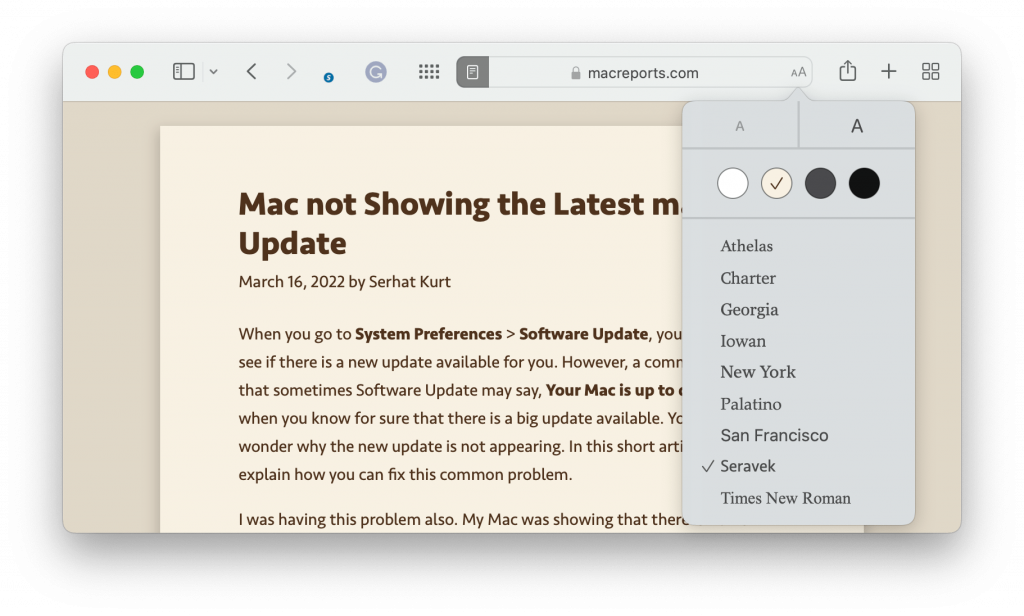The width and height of the screenshot is (1024, 616).
Task: Open a new tab with plus icon
Action: point(888,72)
